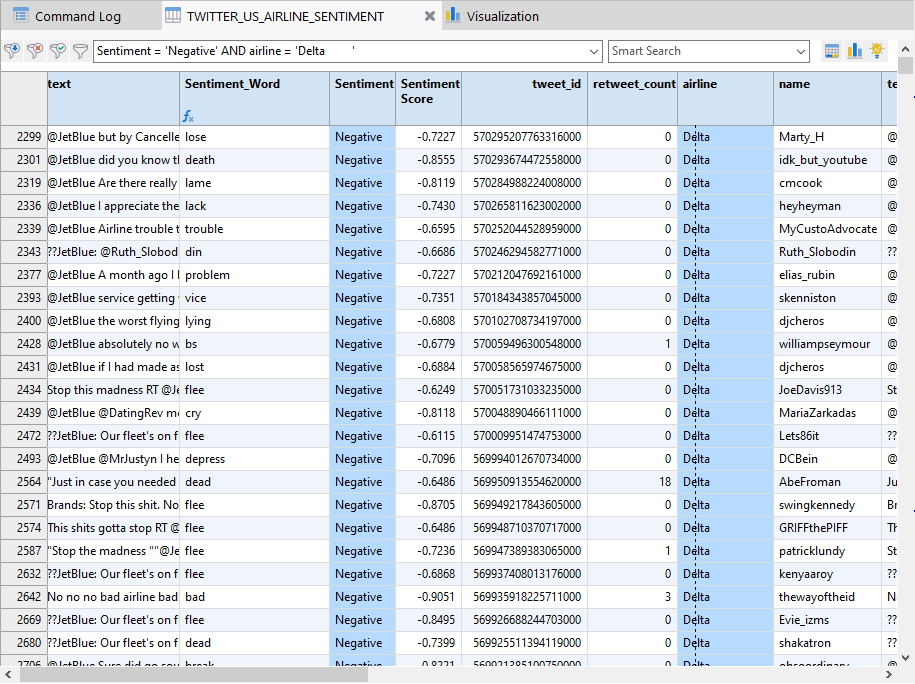
Task: Click the retweet count cell showing 3
Action: 633,597
